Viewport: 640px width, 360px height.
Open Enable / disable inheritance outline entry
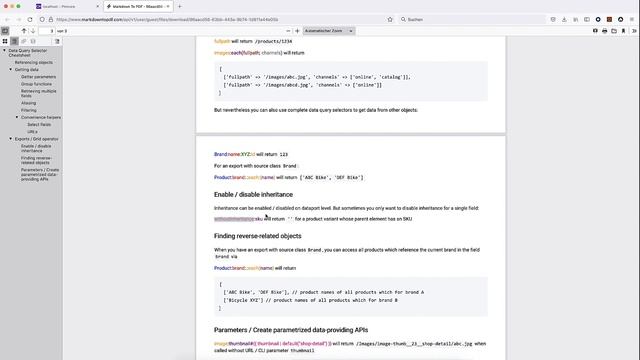pos(36,148)
